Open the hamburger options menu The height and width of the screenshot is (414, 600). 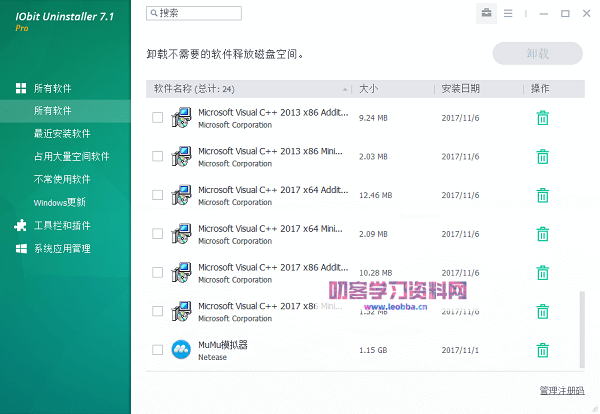pos(508,13)
